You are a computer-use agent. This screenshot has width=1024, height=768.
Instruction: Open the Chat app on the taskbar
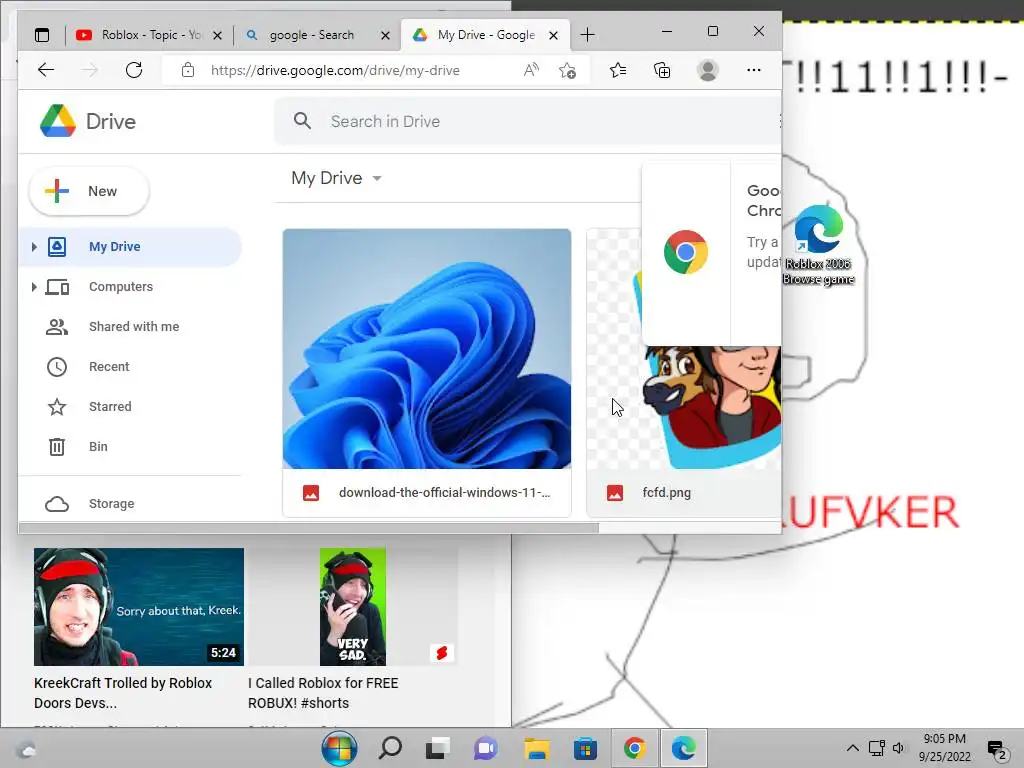click(486, 748)
